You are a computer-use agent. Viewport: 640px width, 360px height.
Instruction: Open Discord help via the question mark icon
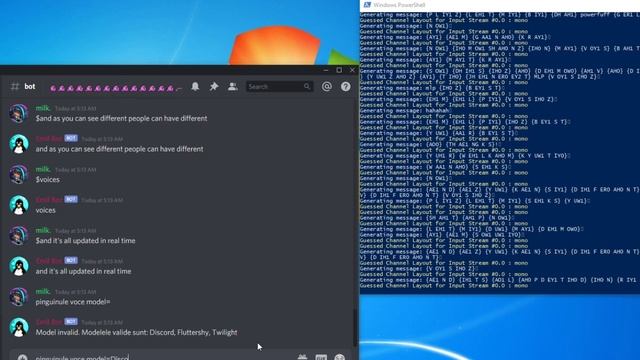pyautogui.click(x=346, y=87)
